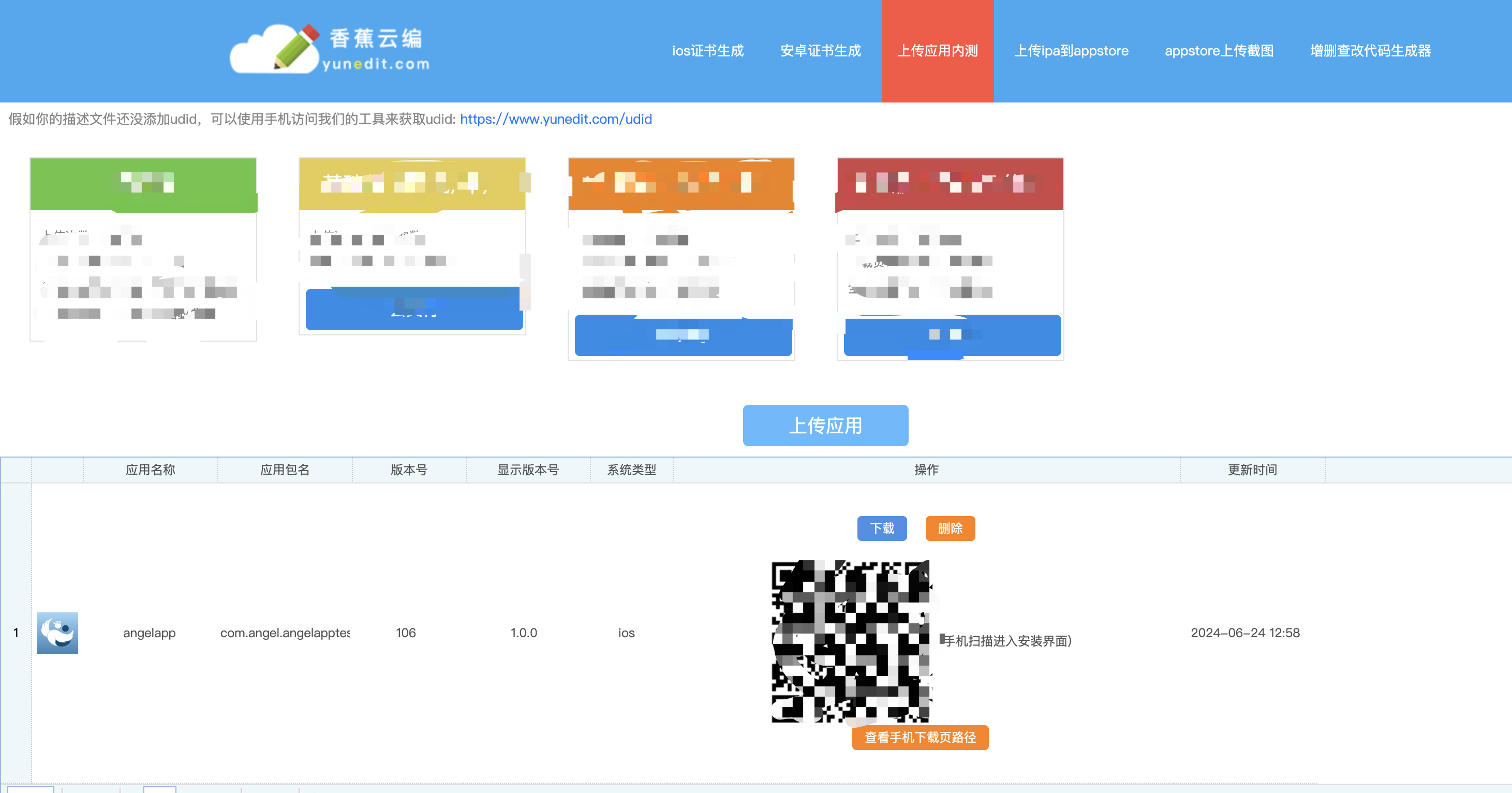The height and width of the screenshot is (793, 1512).
Task: Click the blue button in red plan card
Action: [x=952, y=335]
